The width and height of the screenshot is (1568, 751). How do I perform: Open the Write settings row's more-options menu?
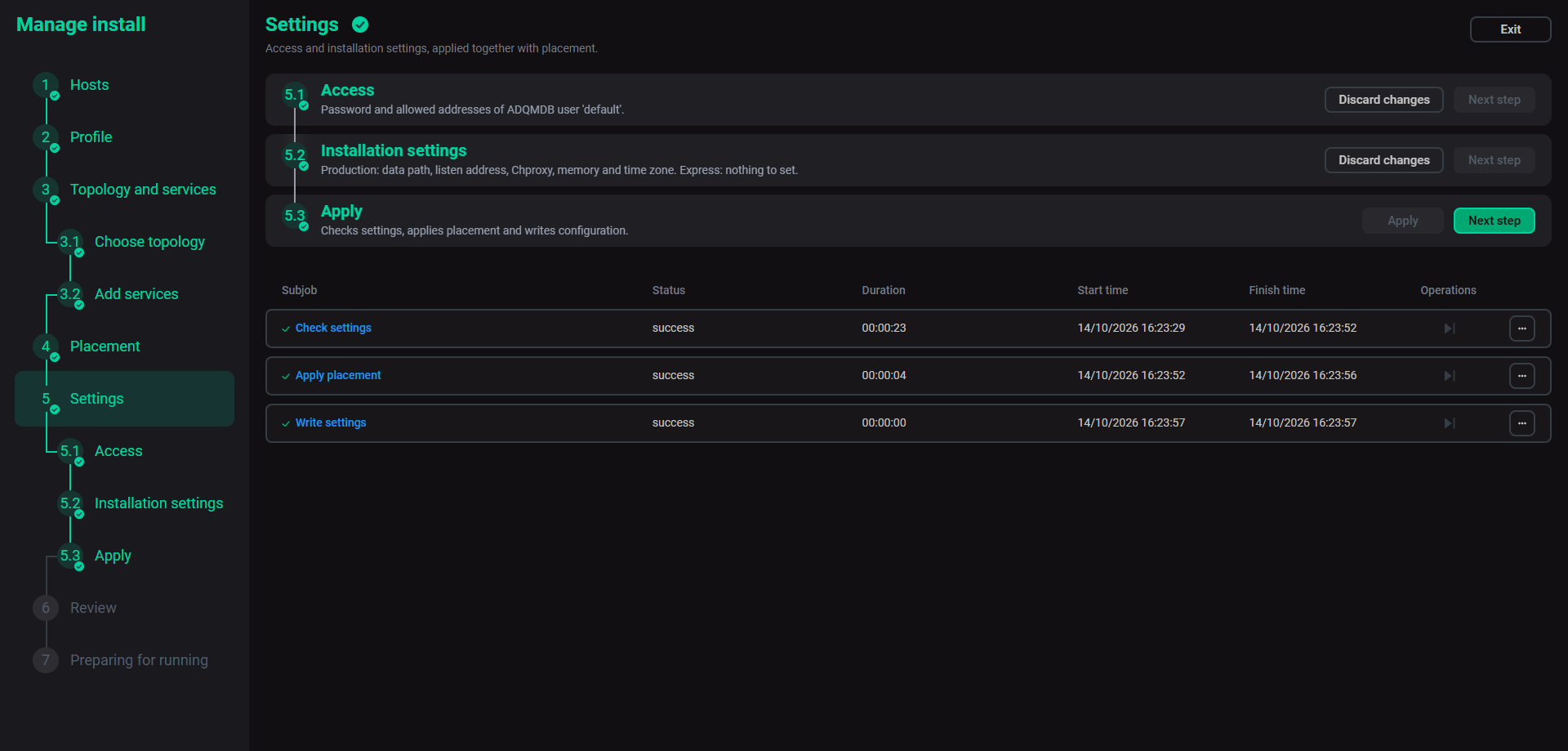pos(1521,423)
